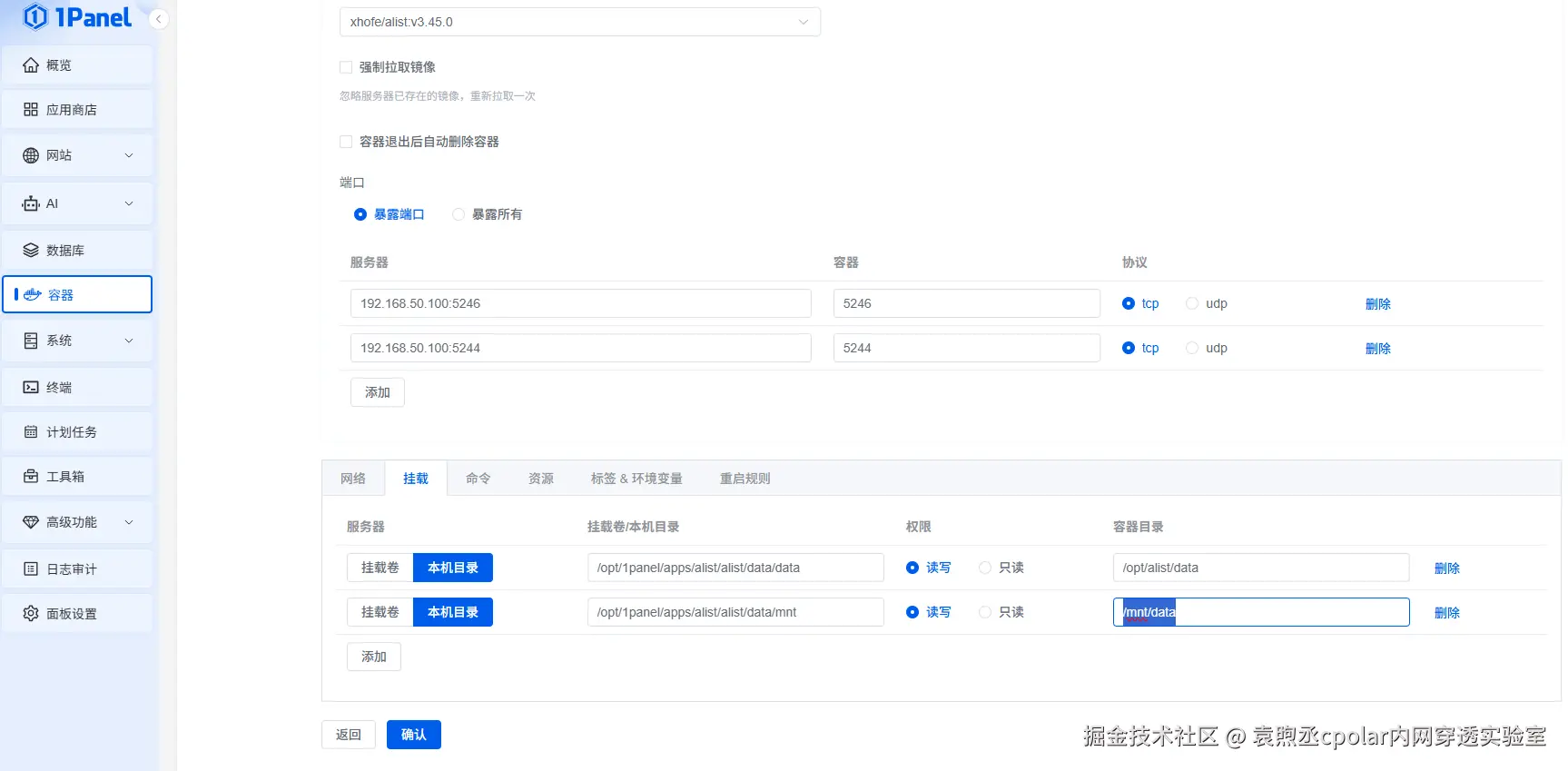1568x771 pixels.
Task: Focus the /opt/1panel/apps/alist/alist/data/data path field
Action: [x=735, y=568]
